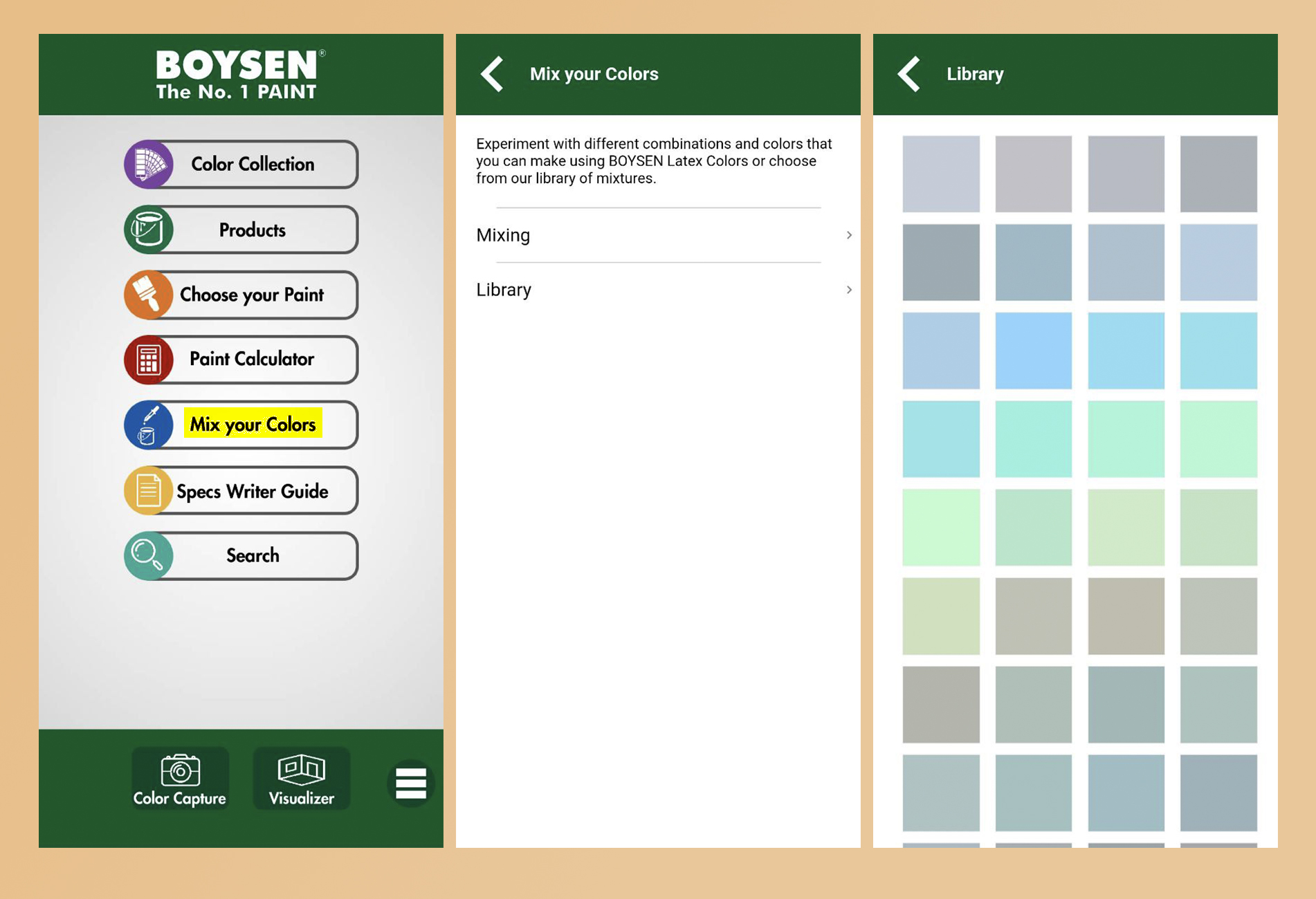Select the highlighted Mix your Colors label
1316x899 pixels.
[253, 424]
